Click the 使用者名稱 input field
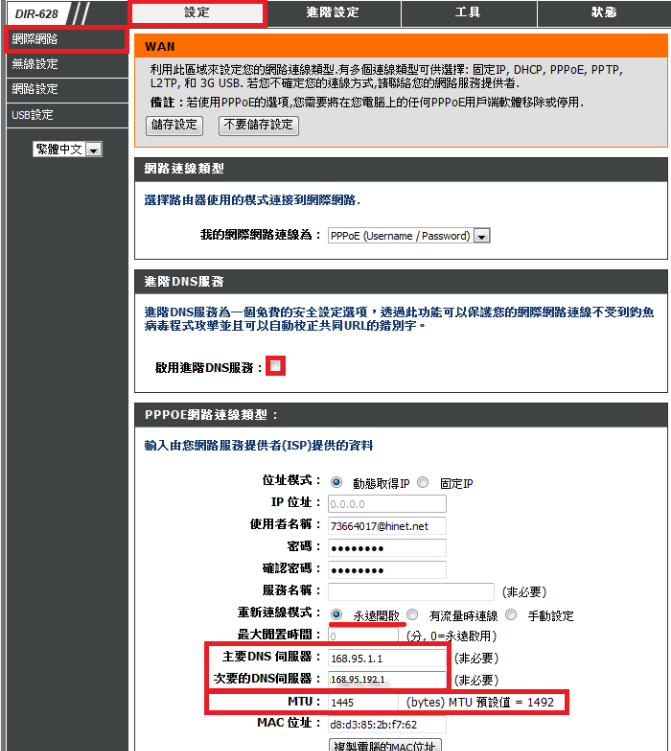 pyautogui.click(x=386, y=525)
